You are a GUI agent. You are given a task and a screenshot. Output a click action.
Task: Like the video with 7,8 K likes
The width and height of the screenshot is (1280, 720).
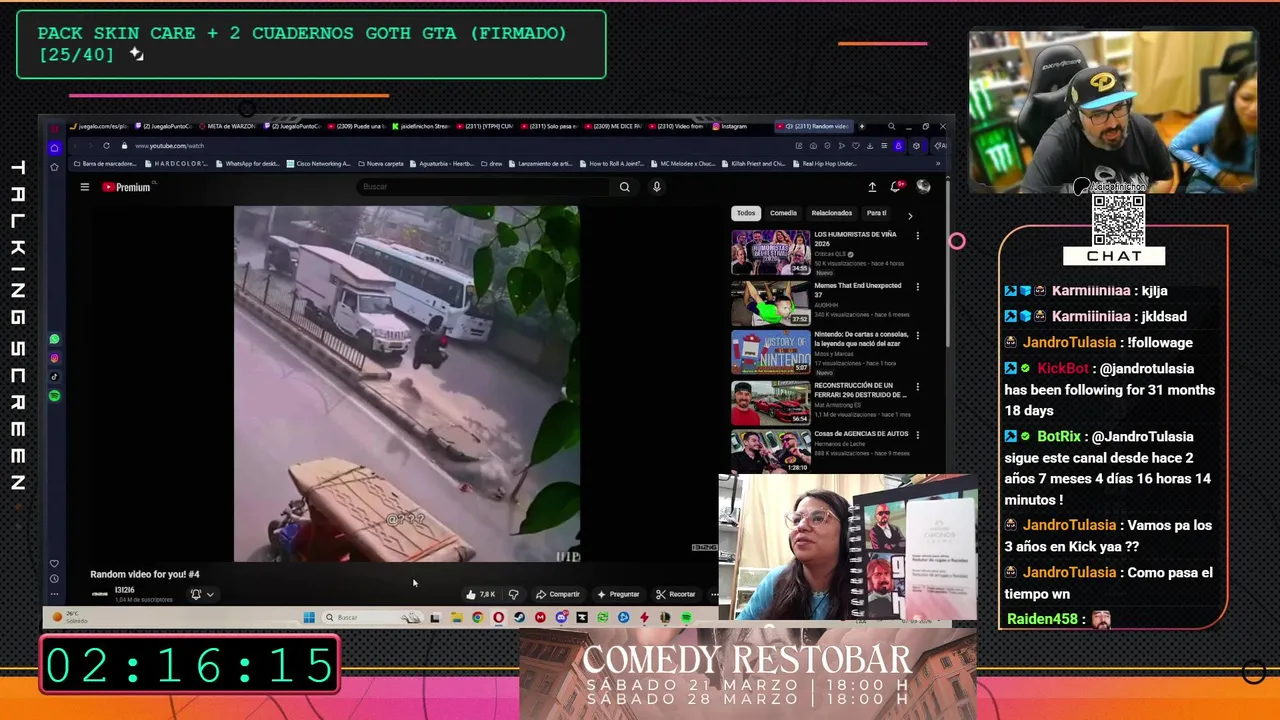[x=481, y=594]
